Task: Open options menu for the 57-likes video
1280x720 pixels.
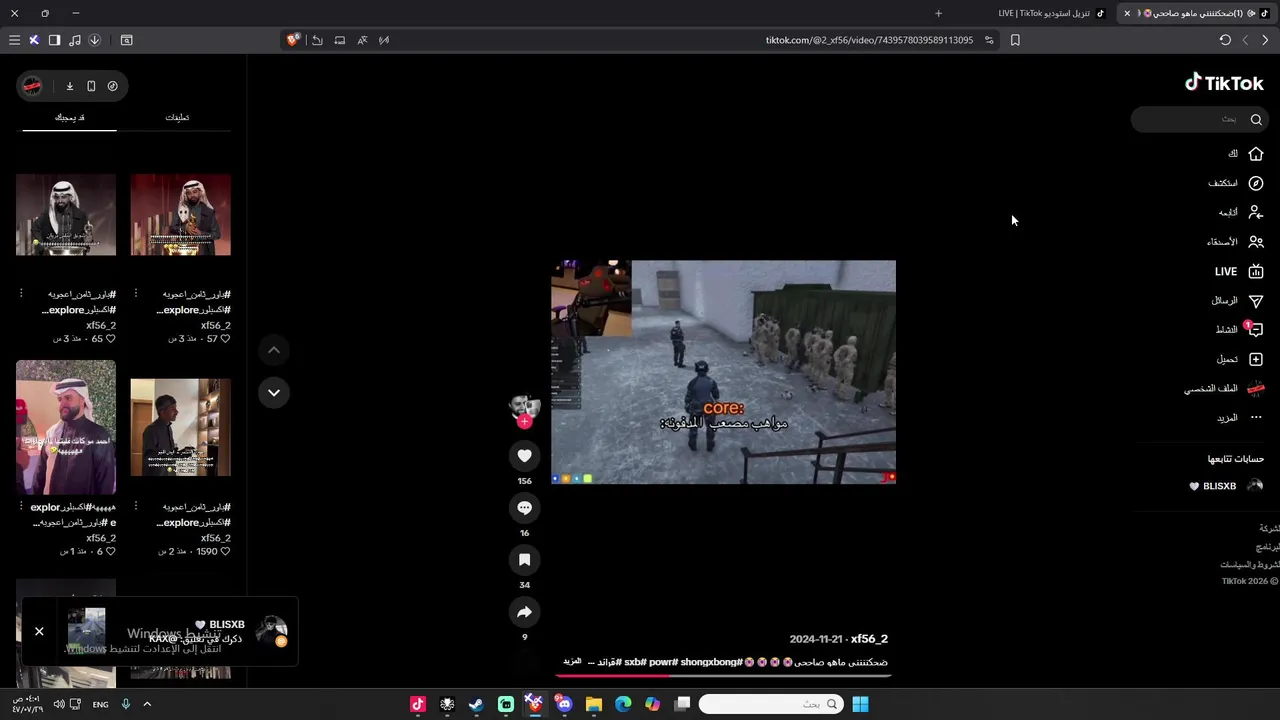Action: pyautogui.click(x=136, y=294)
